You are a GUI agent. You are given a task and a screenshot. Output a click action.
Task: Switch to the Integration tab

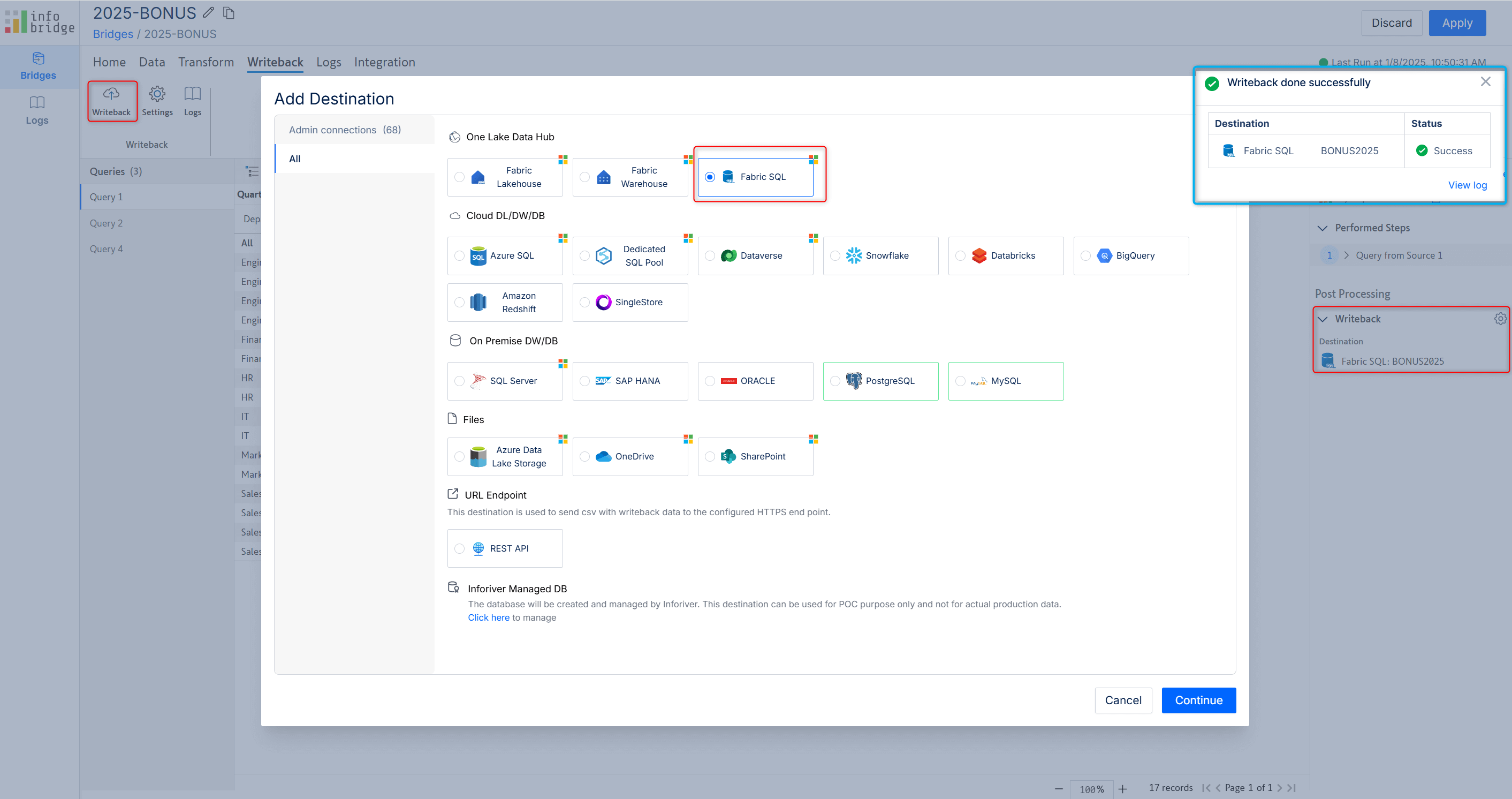coord(384,62)
